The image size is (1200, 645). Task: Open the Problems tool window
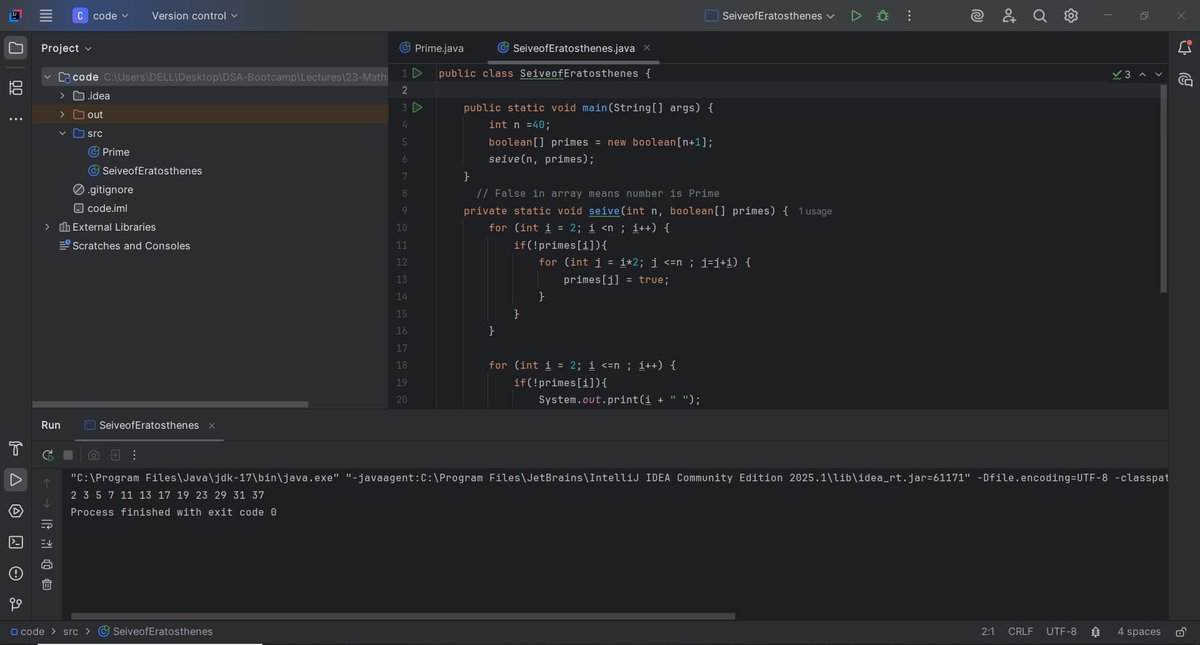(x=16, y=573)
